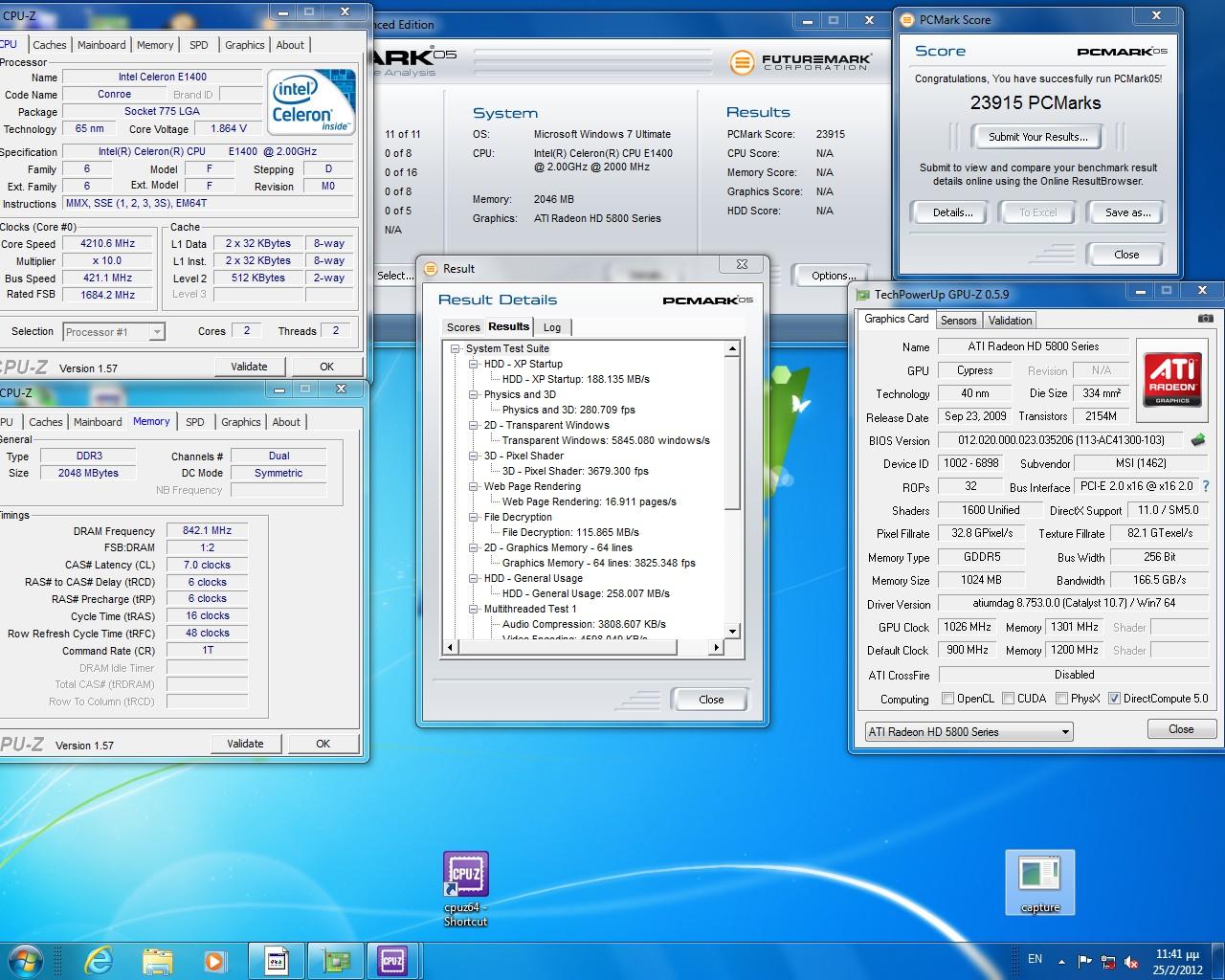Click the Save as... button

point(1127,212)
